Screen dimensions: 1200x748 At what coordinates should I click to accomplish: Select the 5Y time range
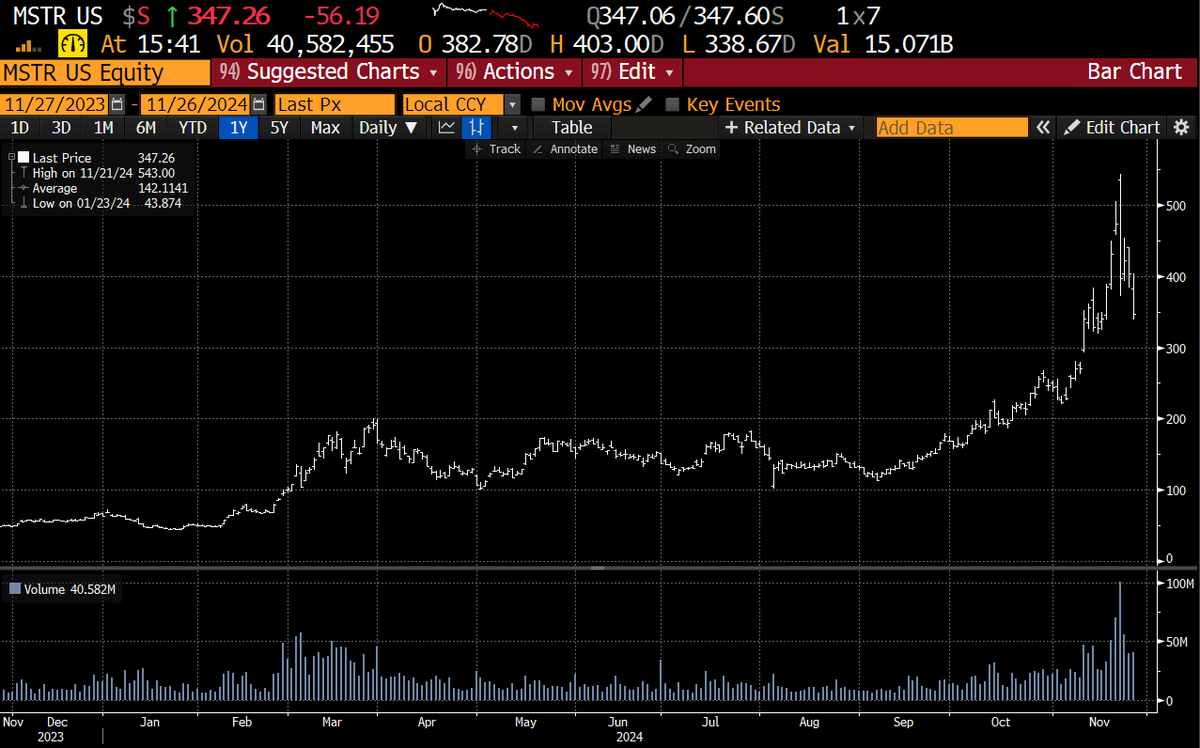tap(280, 127)
